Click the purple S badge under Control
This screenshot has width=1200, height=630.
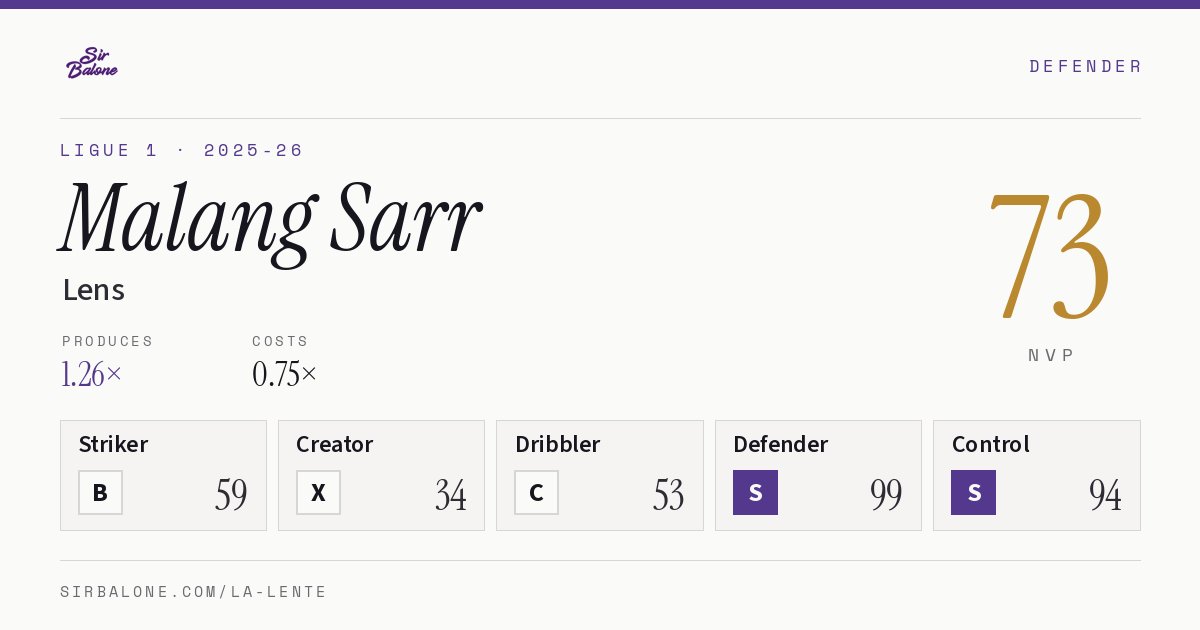point(973,492)
